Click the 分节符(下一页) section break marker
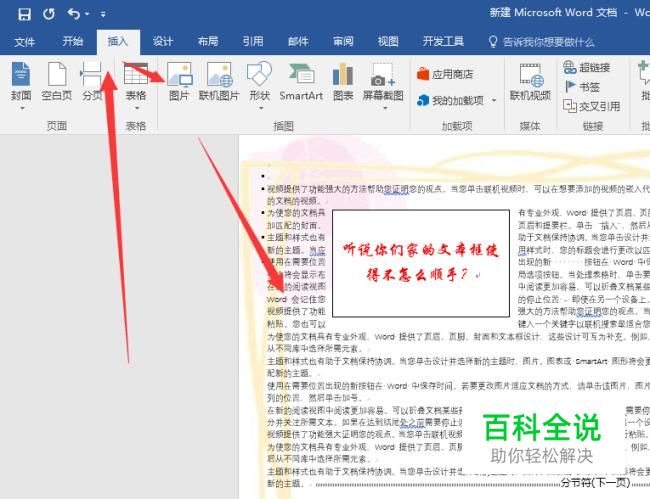The width and height of the screenshot is (650, 499). [x=595, y=483]
